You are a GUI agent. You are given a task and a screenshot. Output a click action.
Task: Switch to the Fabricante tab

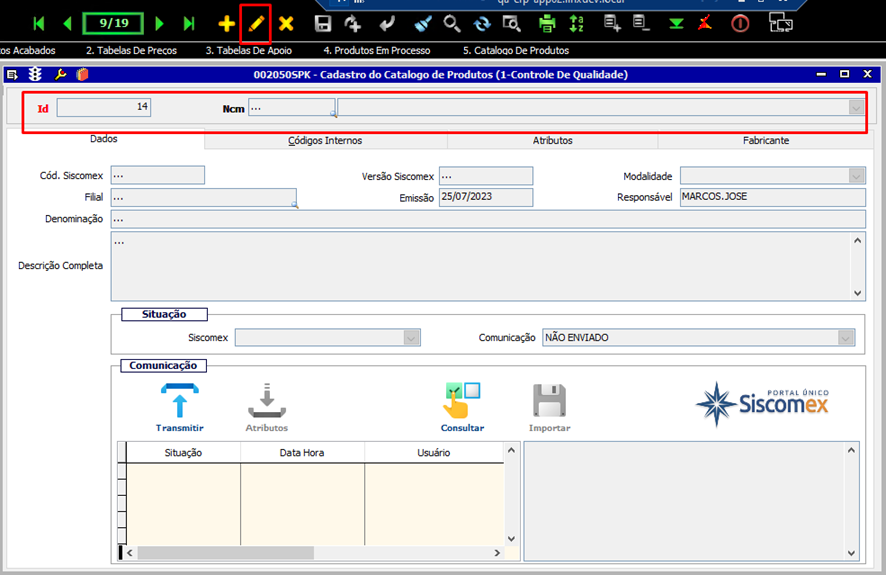pyautogui.click(x=766, y=141)
